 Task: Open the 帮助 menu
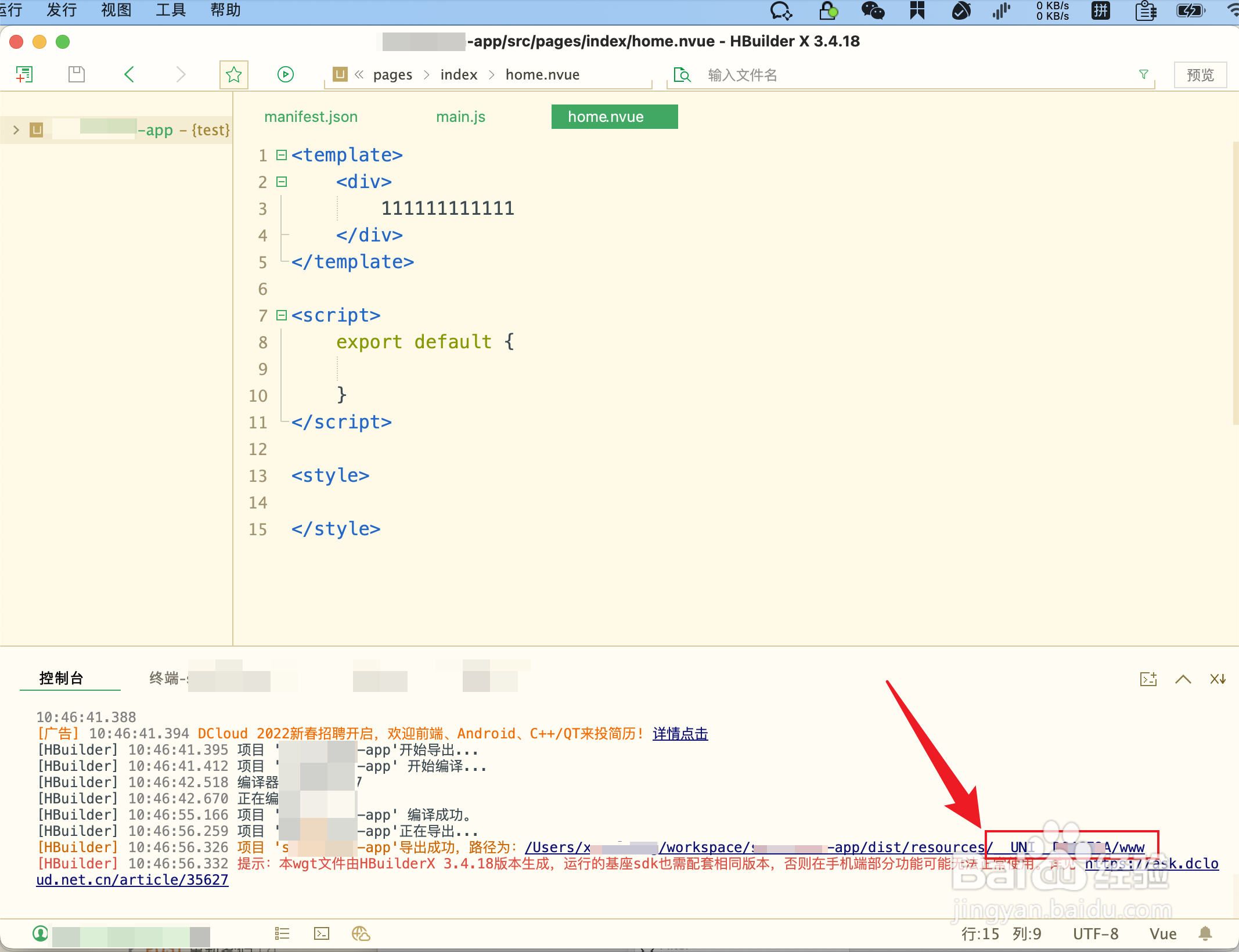(225, 10)
